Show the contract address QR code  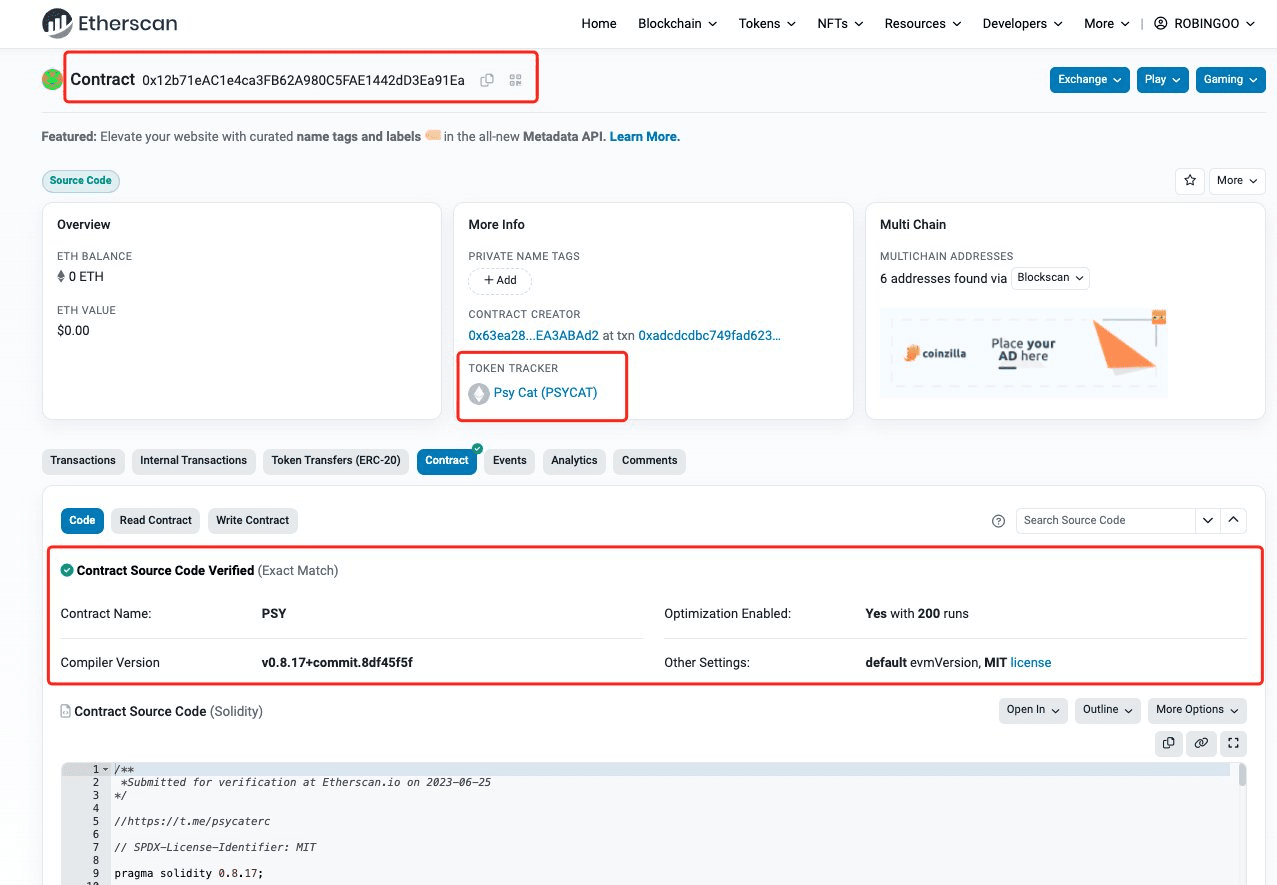(516, 80)
